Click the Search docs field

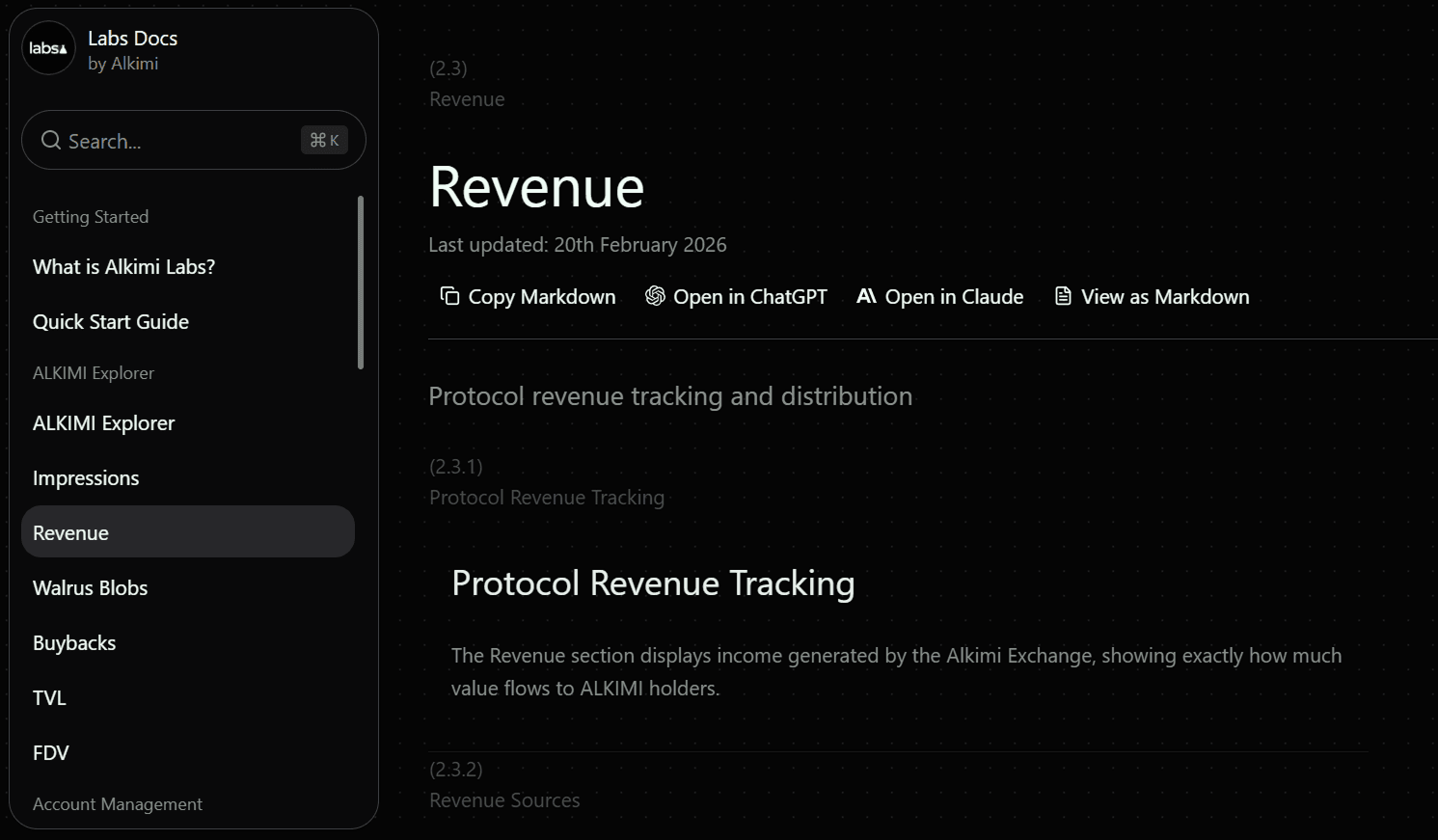(194, 140)
